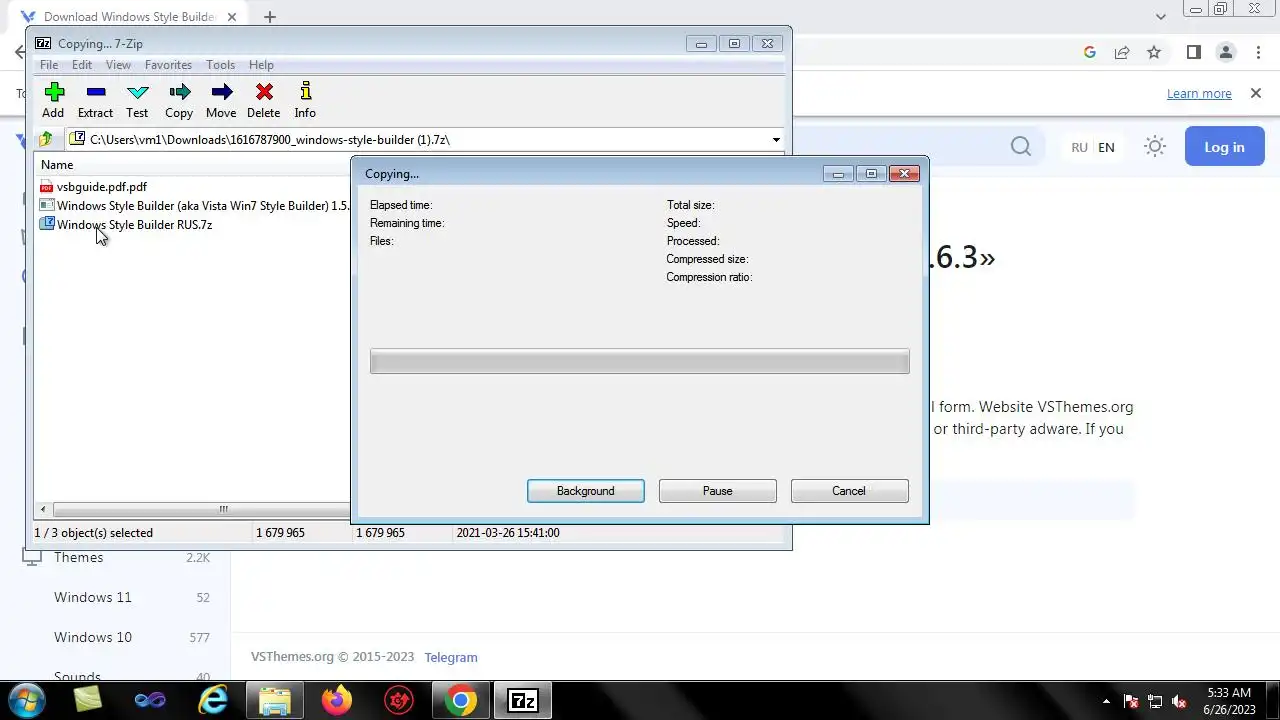1280x720 pixels.
Task: Click the website search magnifier icon
Action: tap(1021, 147)
